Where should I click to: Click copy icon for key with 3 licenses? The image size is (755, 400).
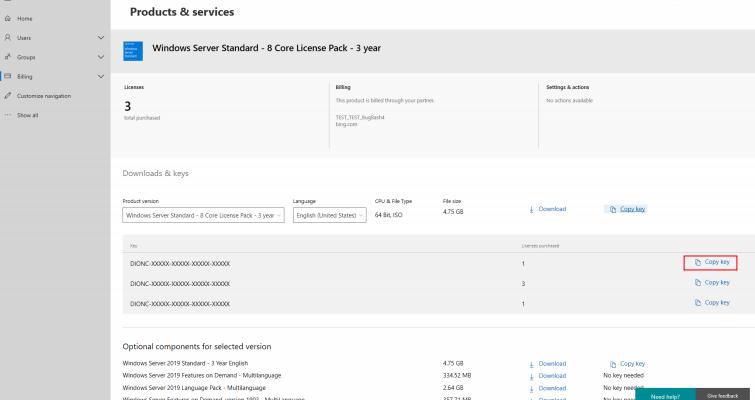click(698, 283)
